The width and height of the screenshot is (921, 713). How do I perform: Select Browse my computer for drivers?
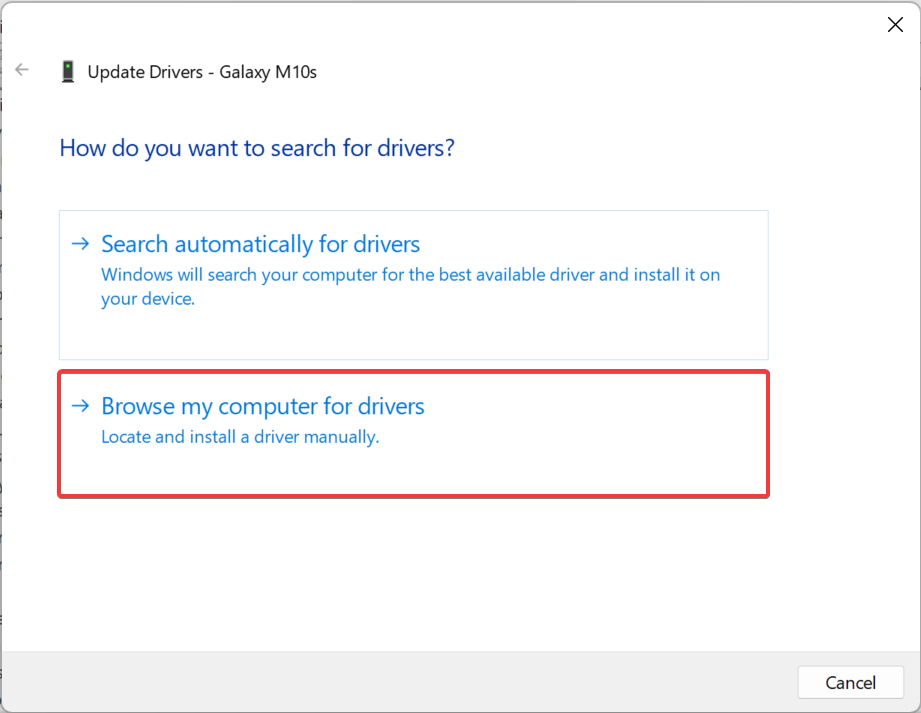[263, 406]
